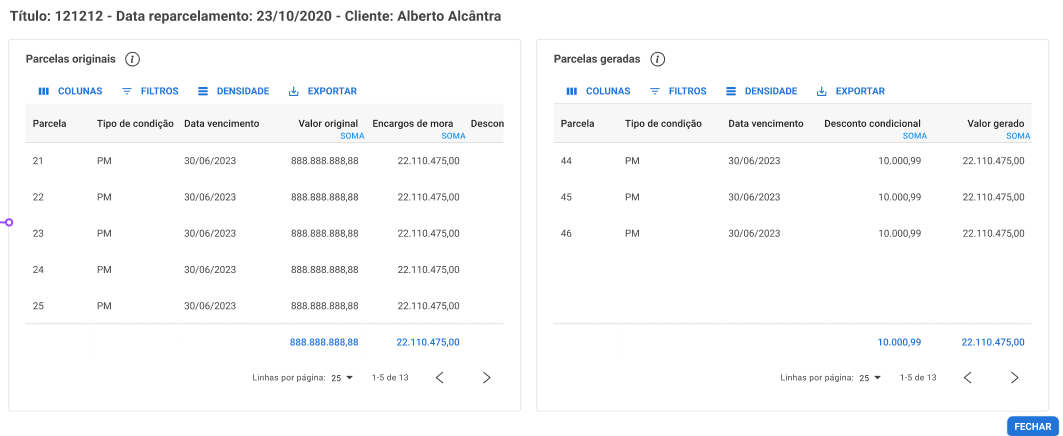Open COLUNAS in Parcelas originais panel
The image size is (1063, 436).
click(x=70, y=91)
